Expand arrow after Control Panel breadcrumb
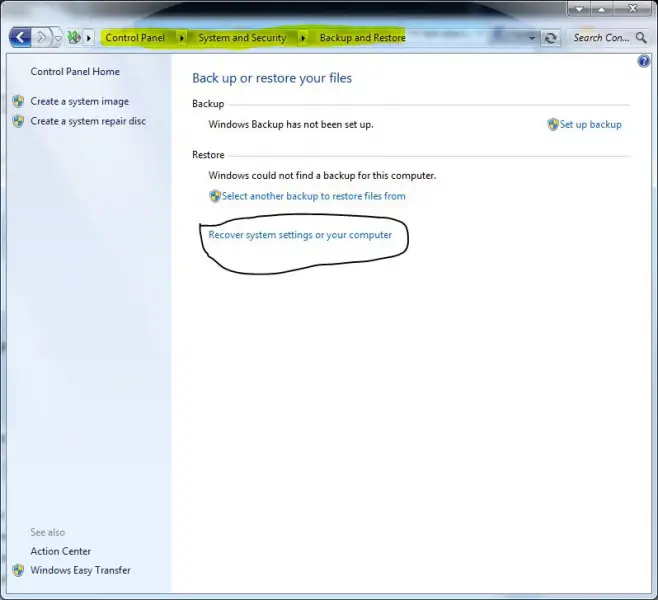The image size is (658, 600). [x=182, y=38]
